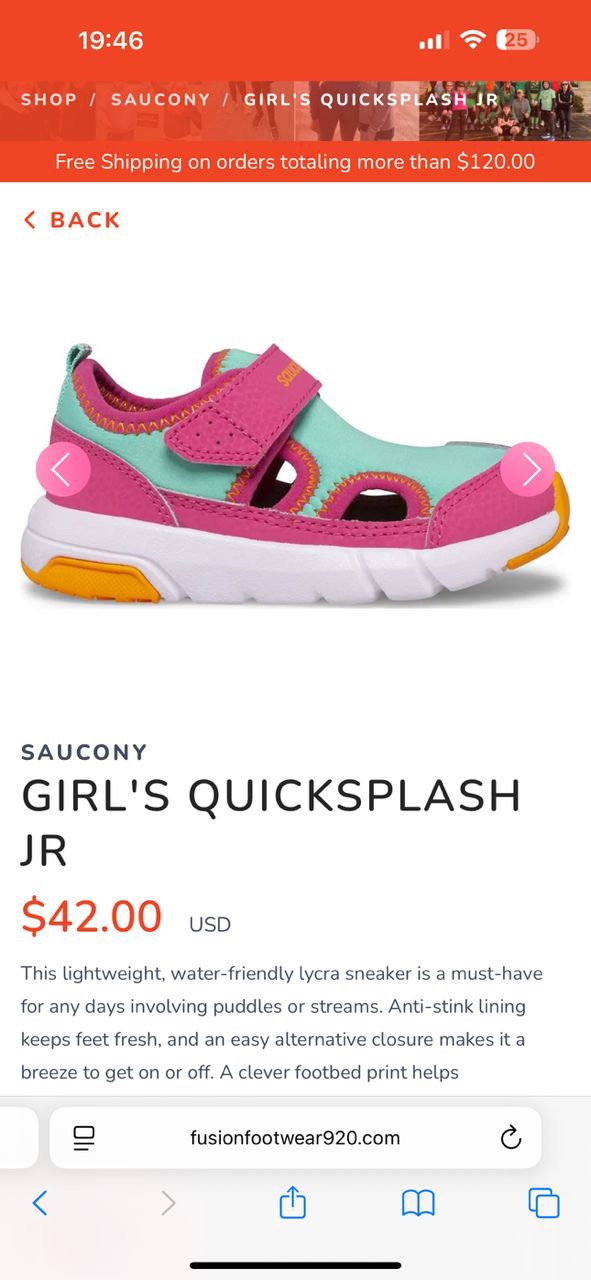Open the Safari bookmarks icon
Image resolution: width=591 pixels, height=1280 pixels.
tap(418, 1203)
